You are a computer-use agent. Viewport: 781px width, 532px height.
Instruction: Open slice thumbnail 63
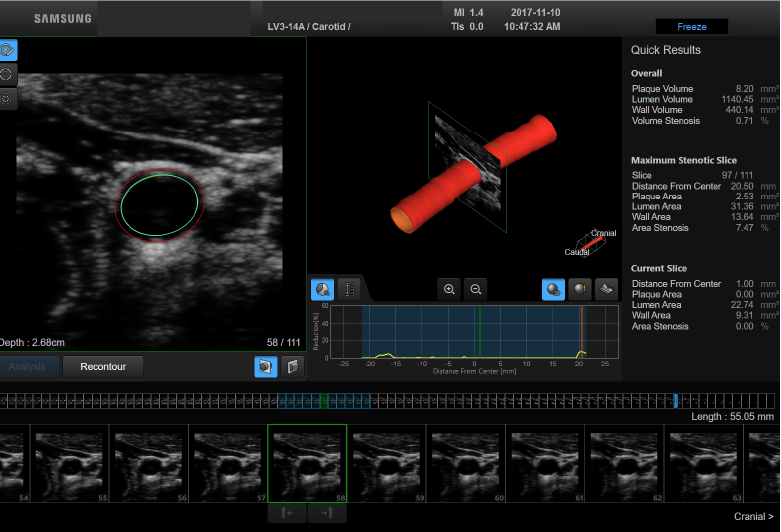coord(704,464)
